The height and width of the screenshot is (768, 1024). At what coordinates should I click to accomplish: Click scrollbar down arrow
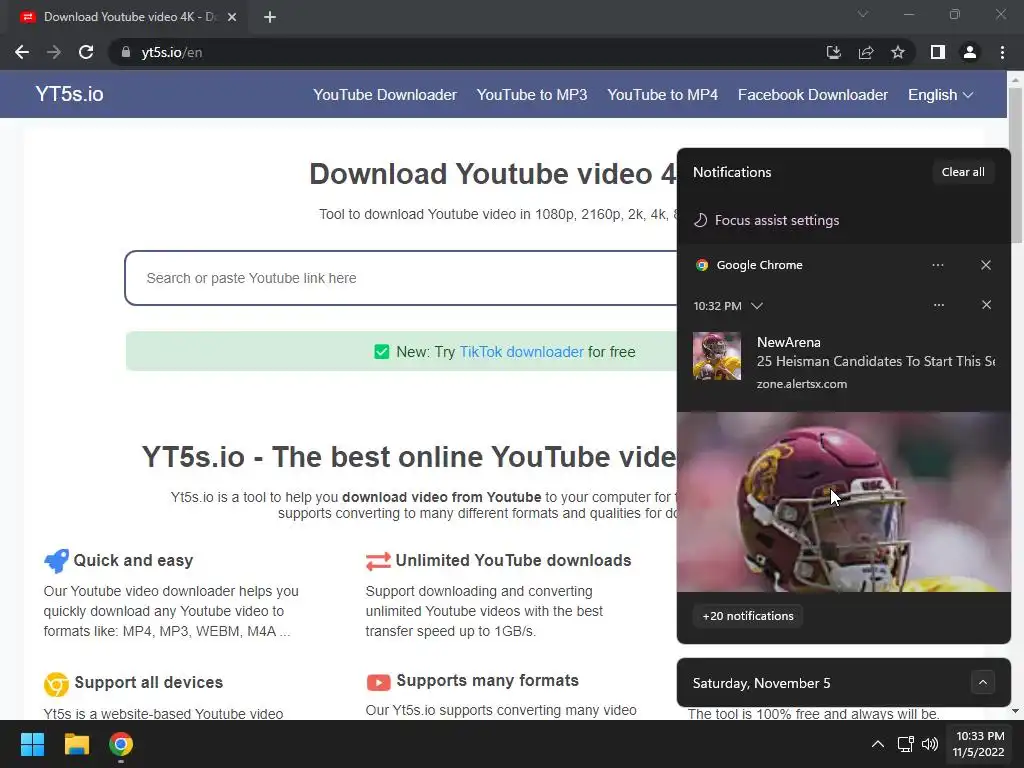(x=1015, y=711)
